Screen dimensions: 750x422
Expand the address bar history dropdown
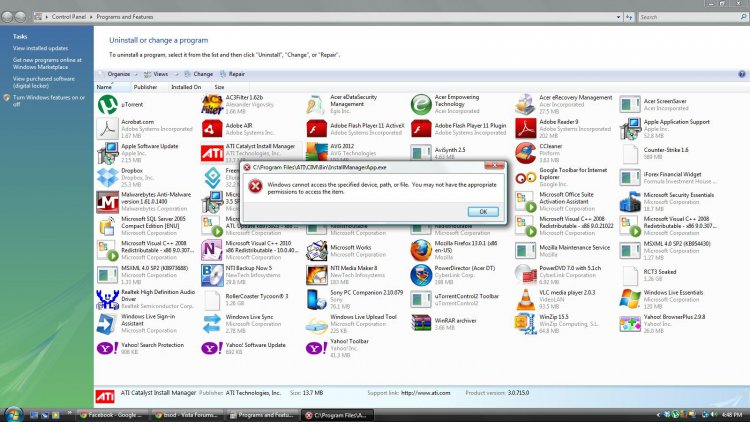click(x=618, y=17)
